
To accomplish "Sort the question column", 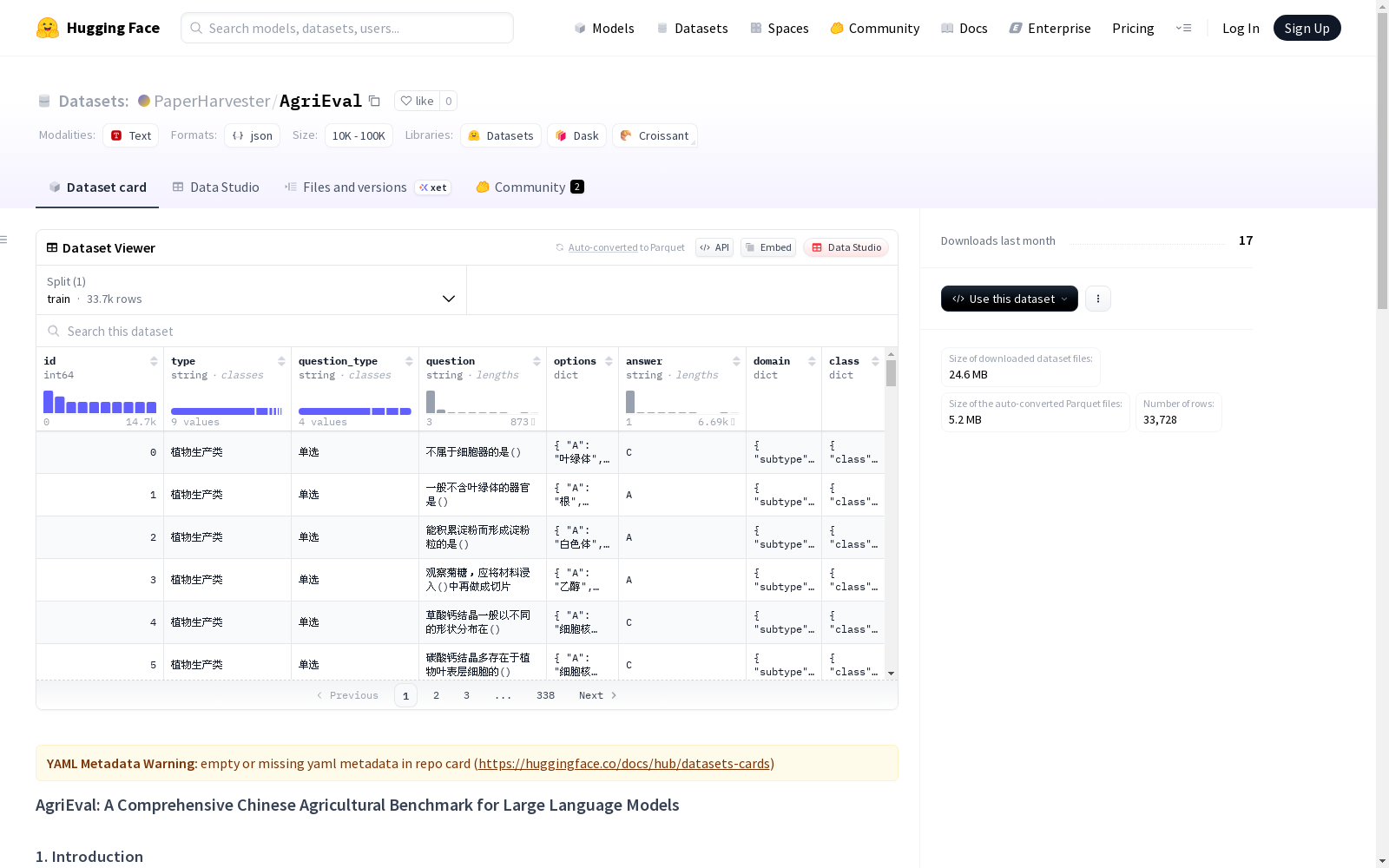I will pyautogui.click(x=537, y=361).
